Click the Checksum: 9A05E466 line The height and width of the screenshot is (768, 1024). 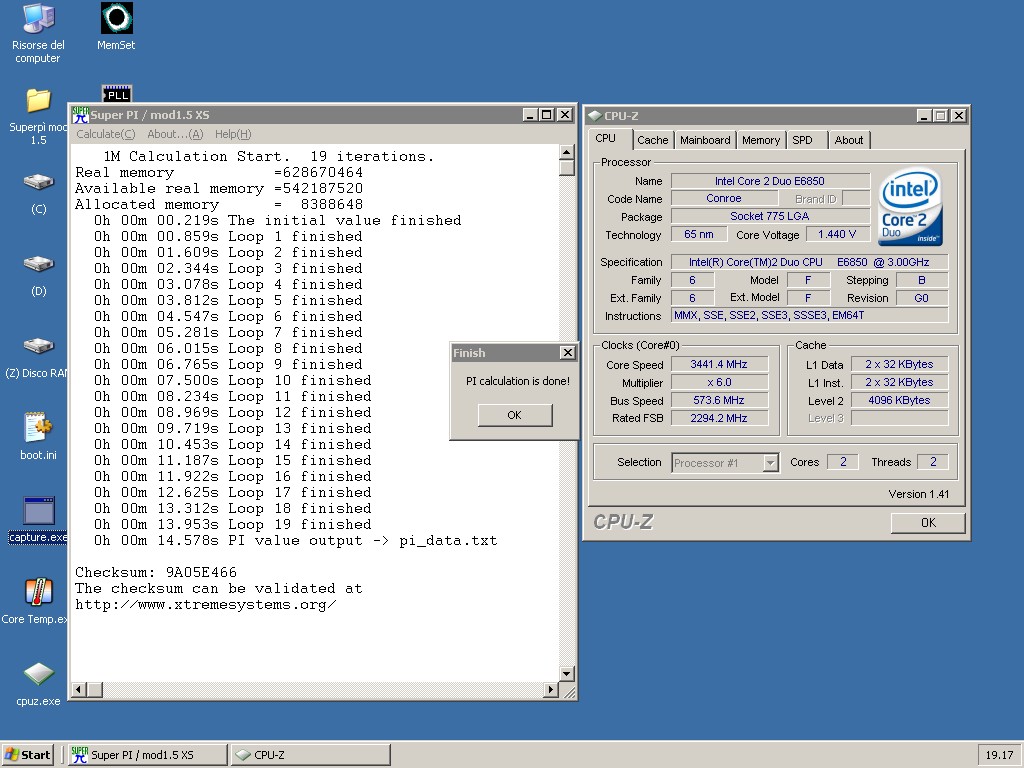pos(156,573)
